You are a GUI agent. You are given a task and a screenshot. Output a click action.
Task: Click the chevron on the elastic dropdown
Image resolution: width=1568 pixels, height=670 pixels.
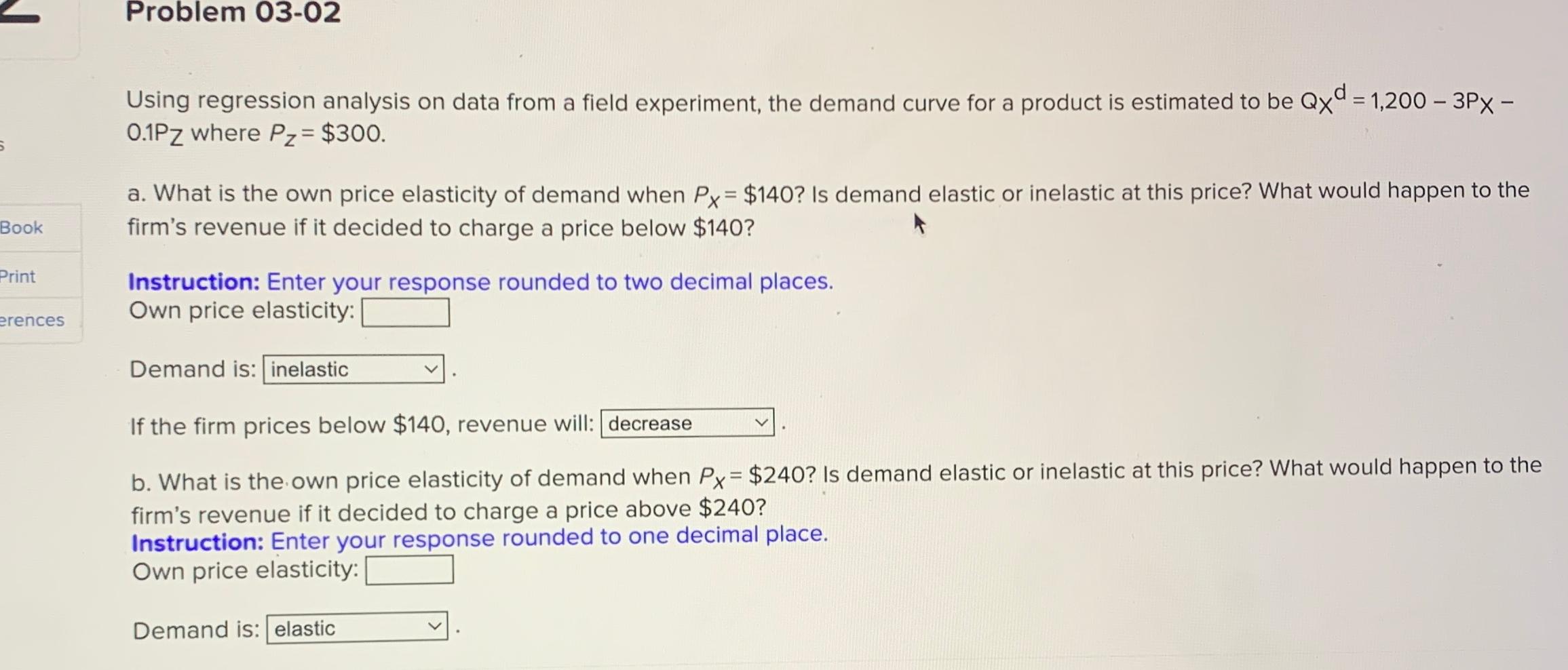point(436,629)
